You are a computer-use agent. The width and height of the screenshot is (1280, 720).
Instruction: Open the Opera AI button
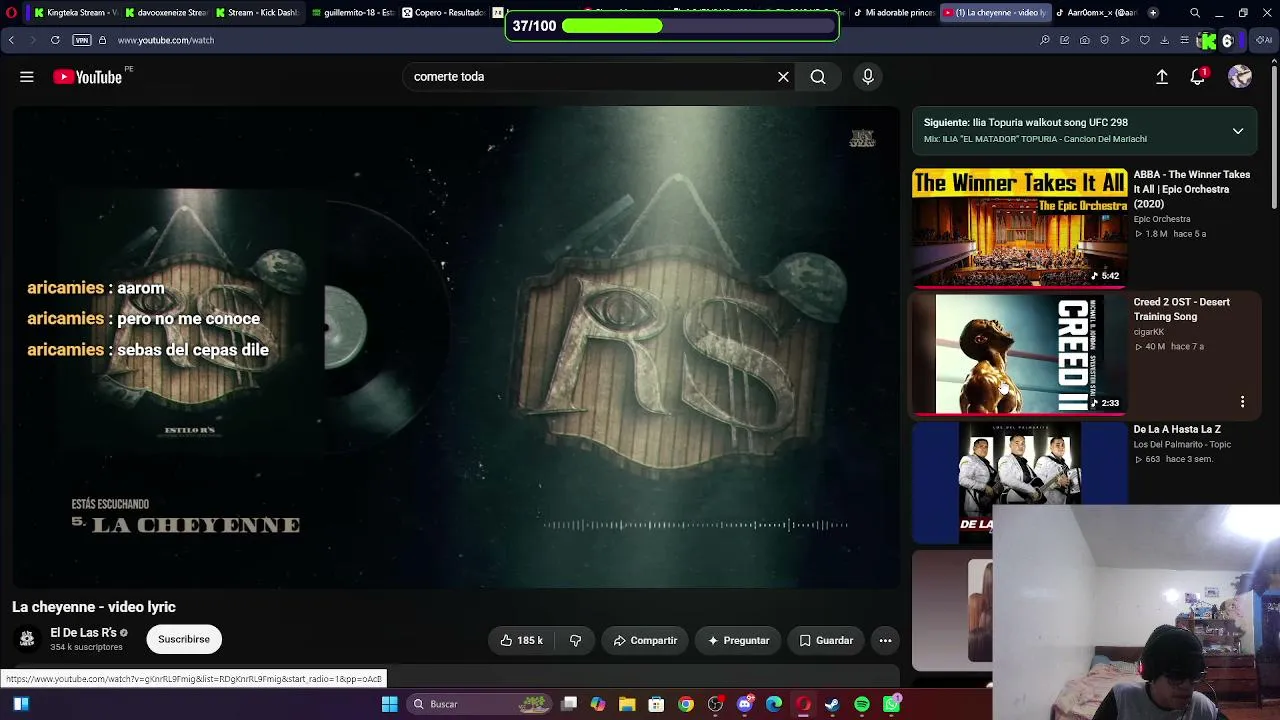point(1265,40)
